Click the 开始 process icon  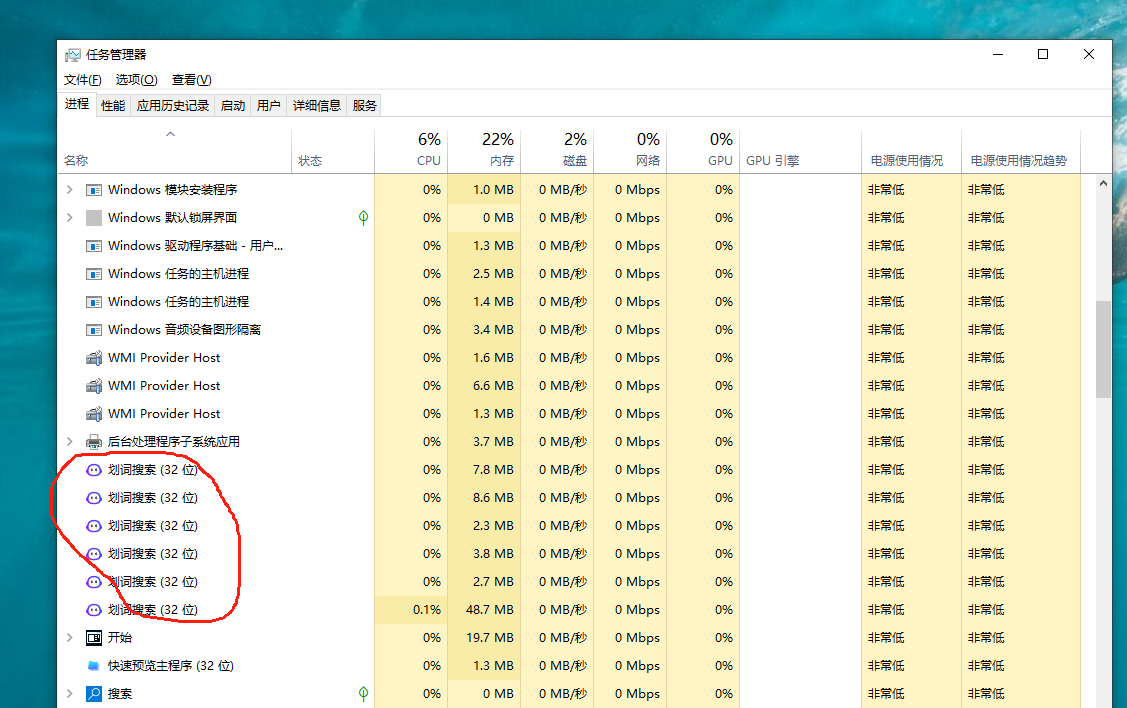pyautogui.click(x=94, y=637)
